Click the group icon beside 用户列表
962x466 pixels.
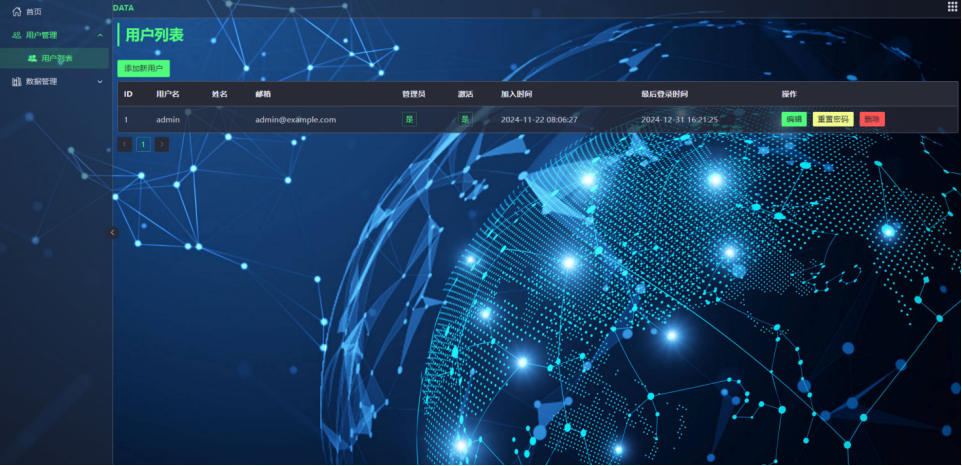click(x=33, y=59)
